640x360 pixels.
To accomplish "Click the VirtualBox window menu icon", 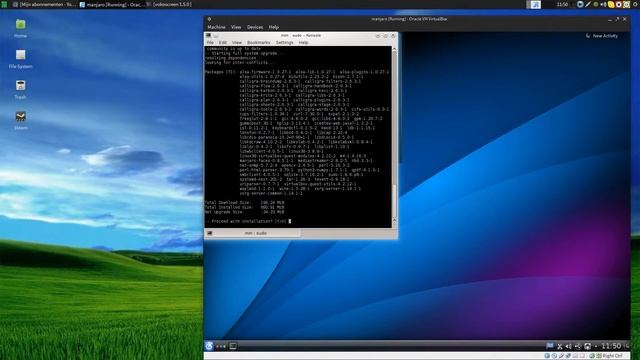I will [209, 19].
